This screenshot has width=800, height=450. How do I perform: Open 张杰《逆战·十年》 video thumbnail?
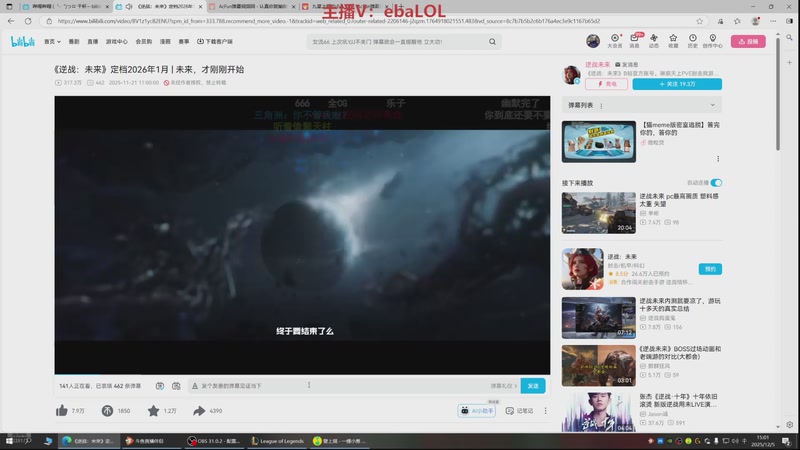(598, 412)
